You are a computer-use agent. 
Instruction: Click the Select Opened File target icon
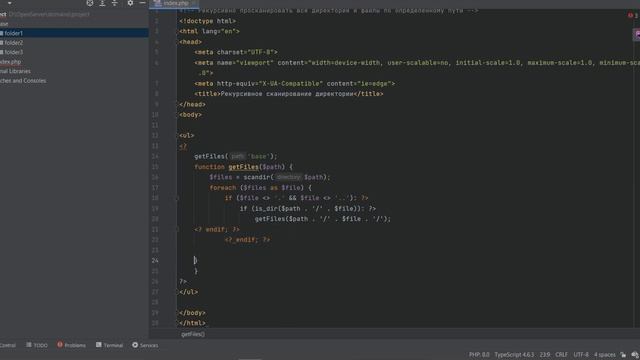(90, 3)
